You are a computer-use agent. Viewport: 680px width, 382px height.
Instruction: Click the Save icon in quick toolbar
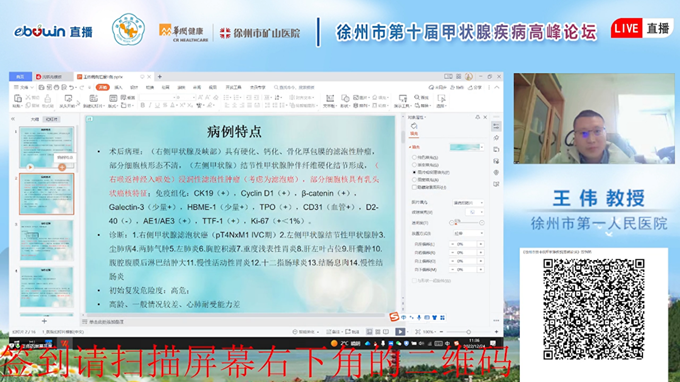[41, 88]
